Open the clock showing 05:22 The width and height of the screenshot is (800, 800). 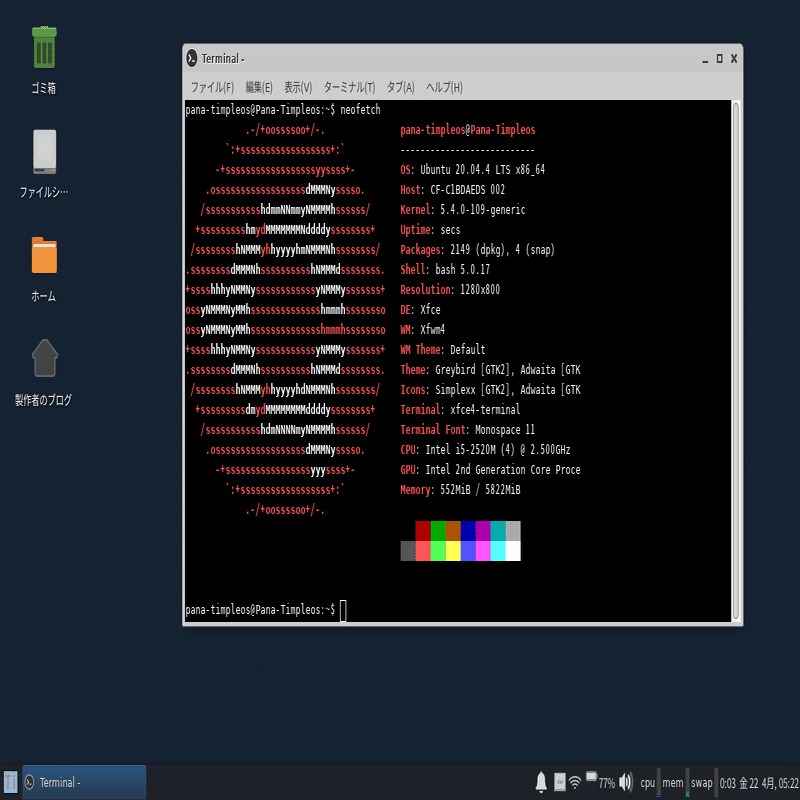[x=759, y=783]
